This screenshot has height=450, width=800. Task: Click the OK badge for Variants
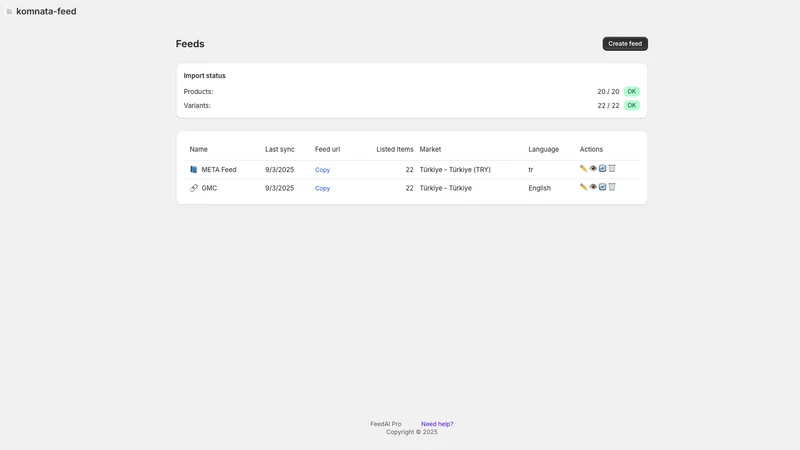click(x=632, y=105)
